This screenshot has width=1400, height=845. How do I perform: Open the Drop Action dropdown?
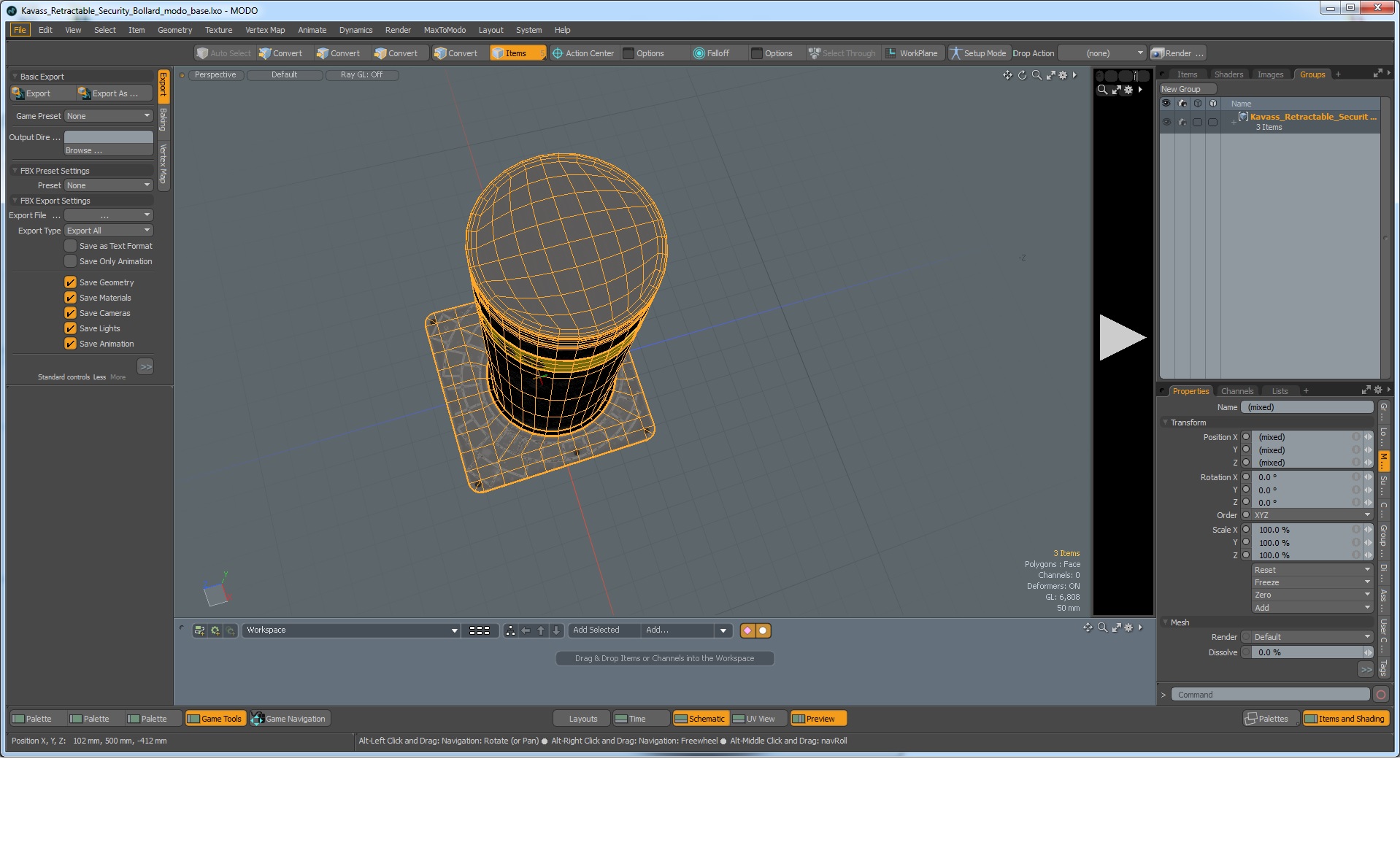pyautogui.click(x=1101, y=53)
